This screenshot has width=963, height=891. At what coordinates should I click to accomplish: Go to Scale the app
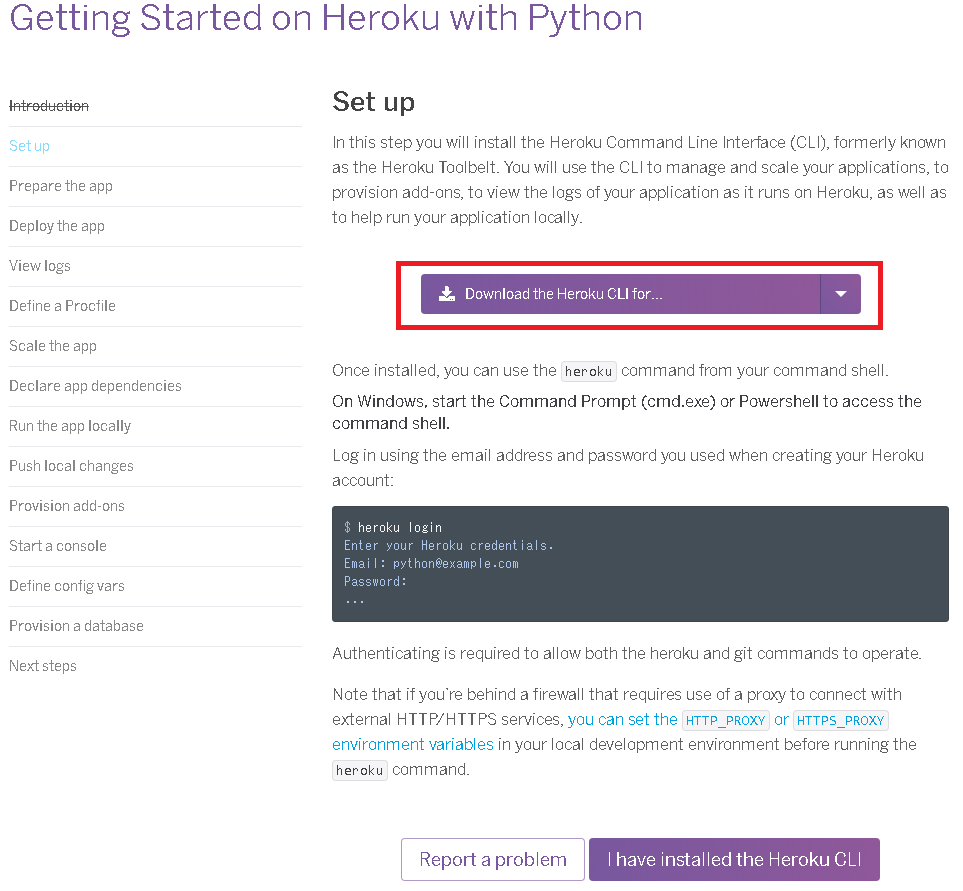click(53, 346)
